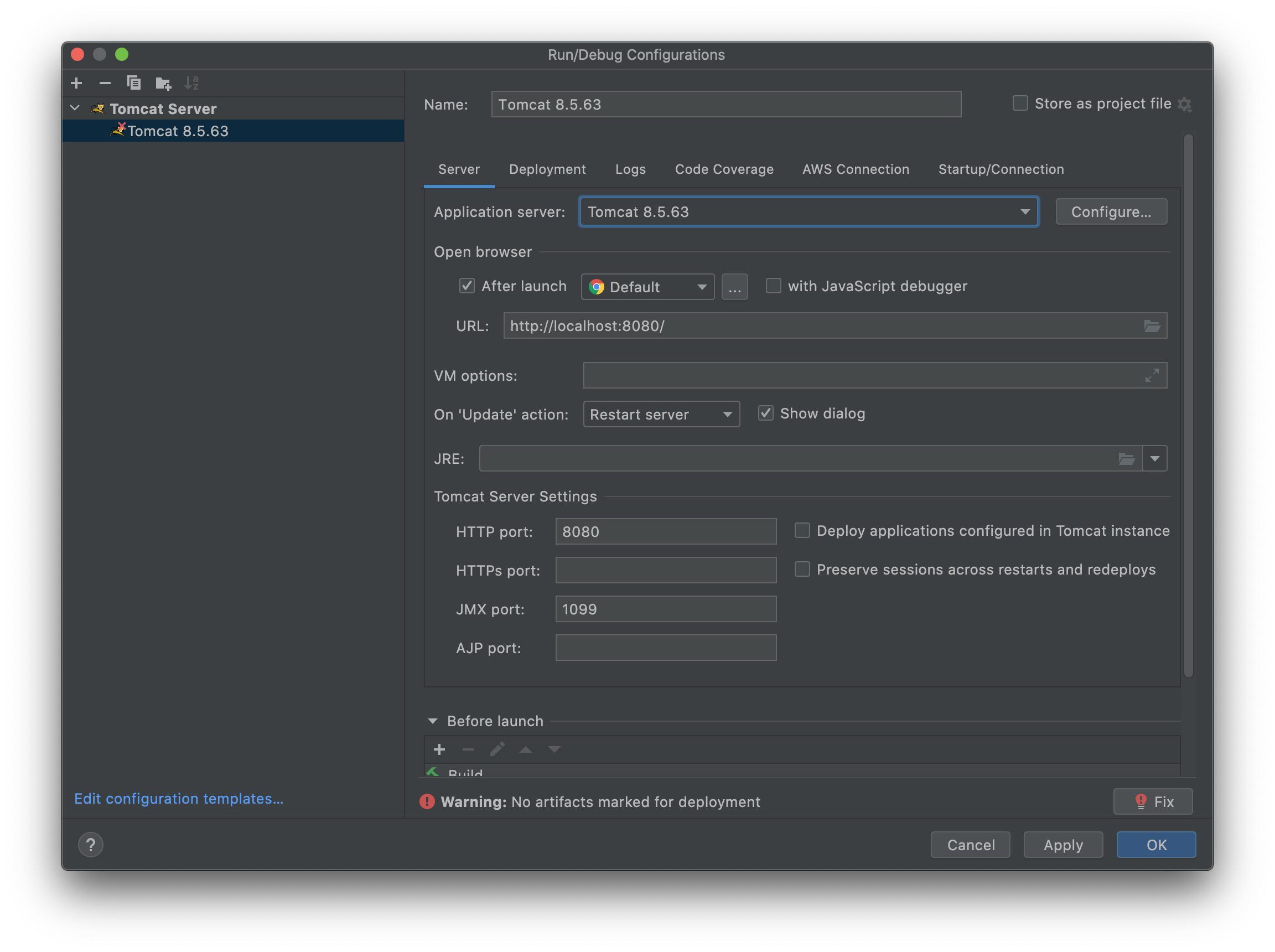The height and width of the screenshot is (952, 1275).
Task: Collapse the Tomcat Server tree node
Action: pos(75,108)
